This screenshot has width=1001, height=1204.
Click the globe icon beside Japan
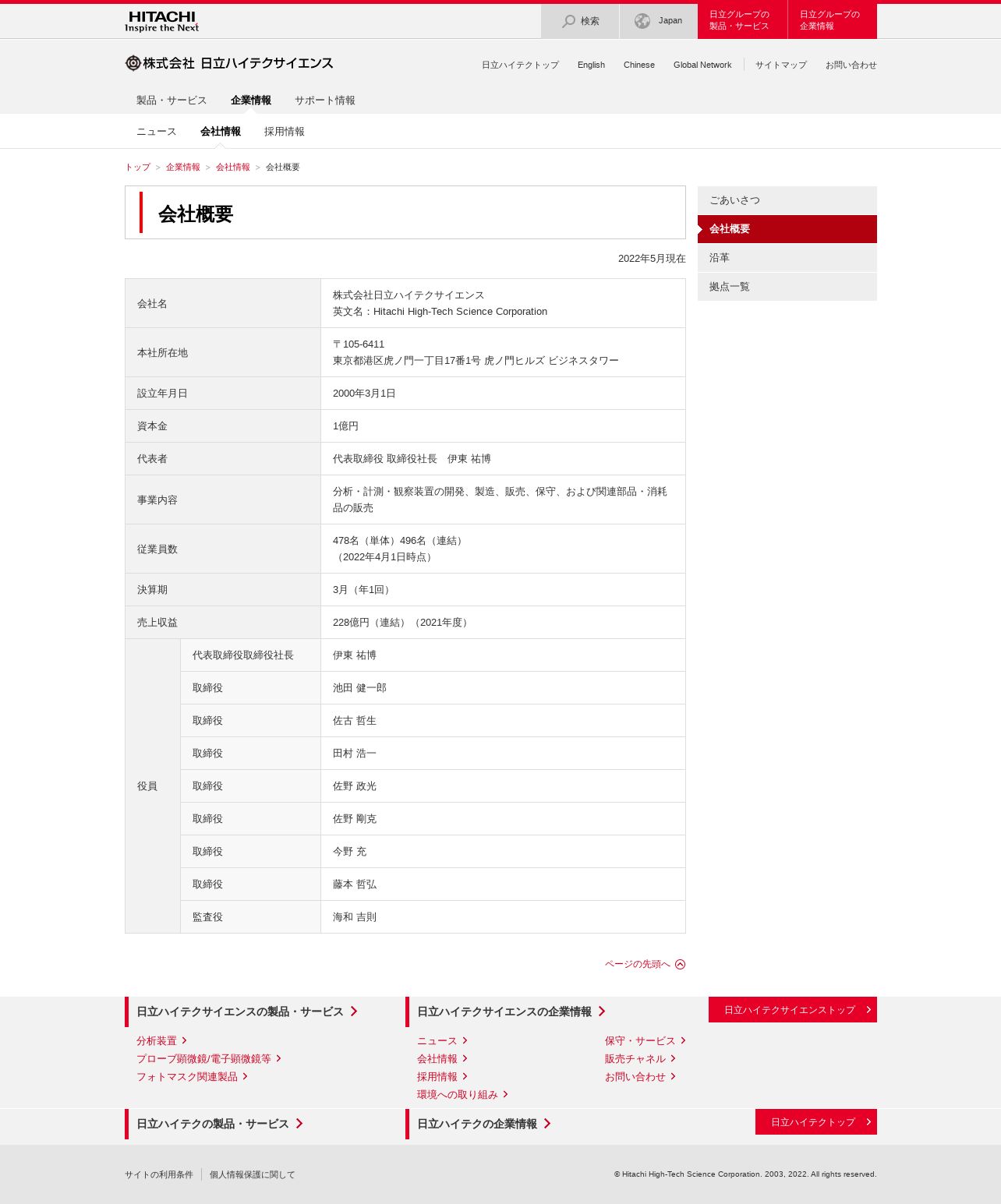(x=642, y=21)
